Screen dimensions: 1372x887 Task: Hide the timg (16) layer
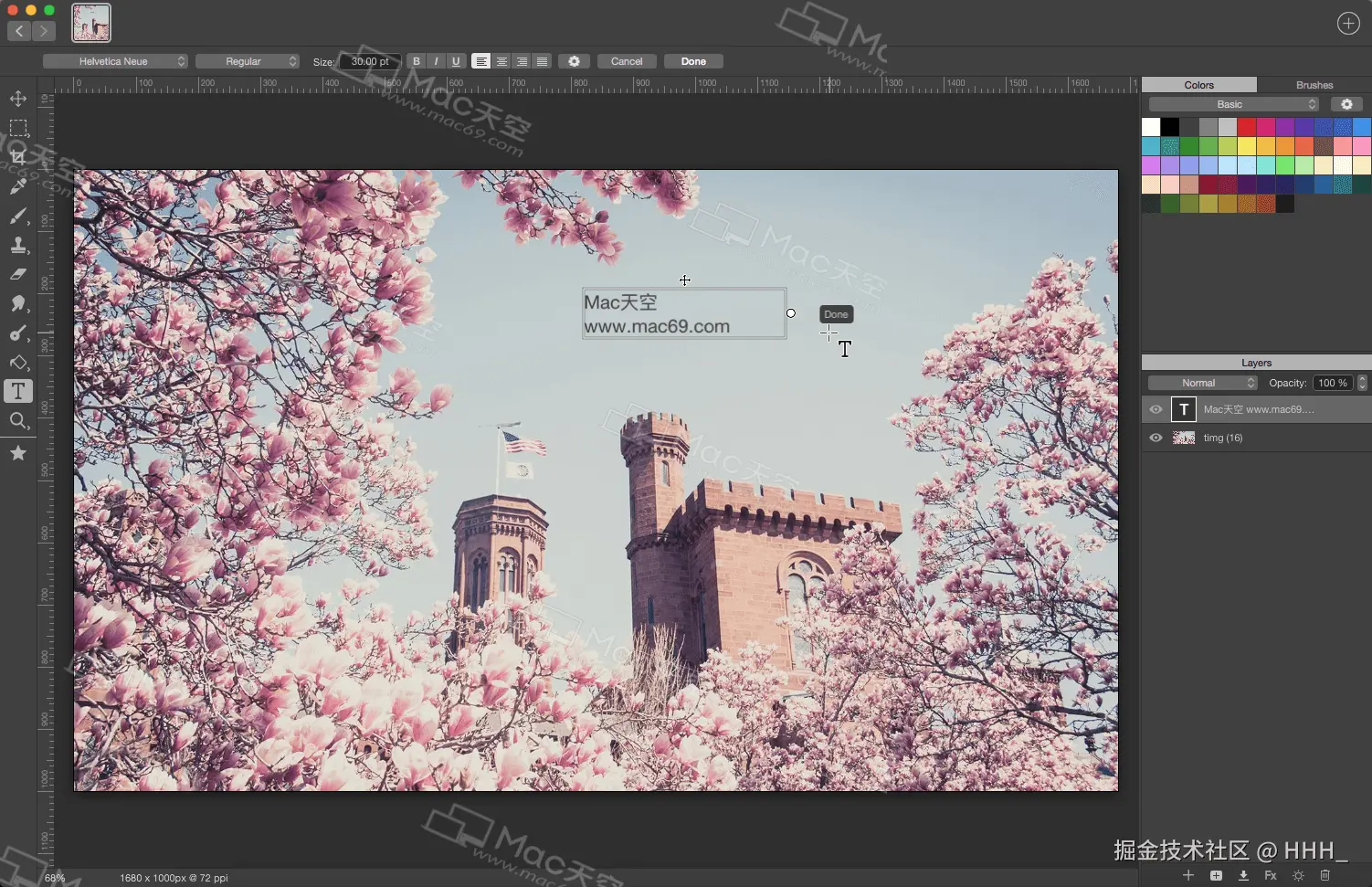pyautogui.click(x=1156, y=438)
